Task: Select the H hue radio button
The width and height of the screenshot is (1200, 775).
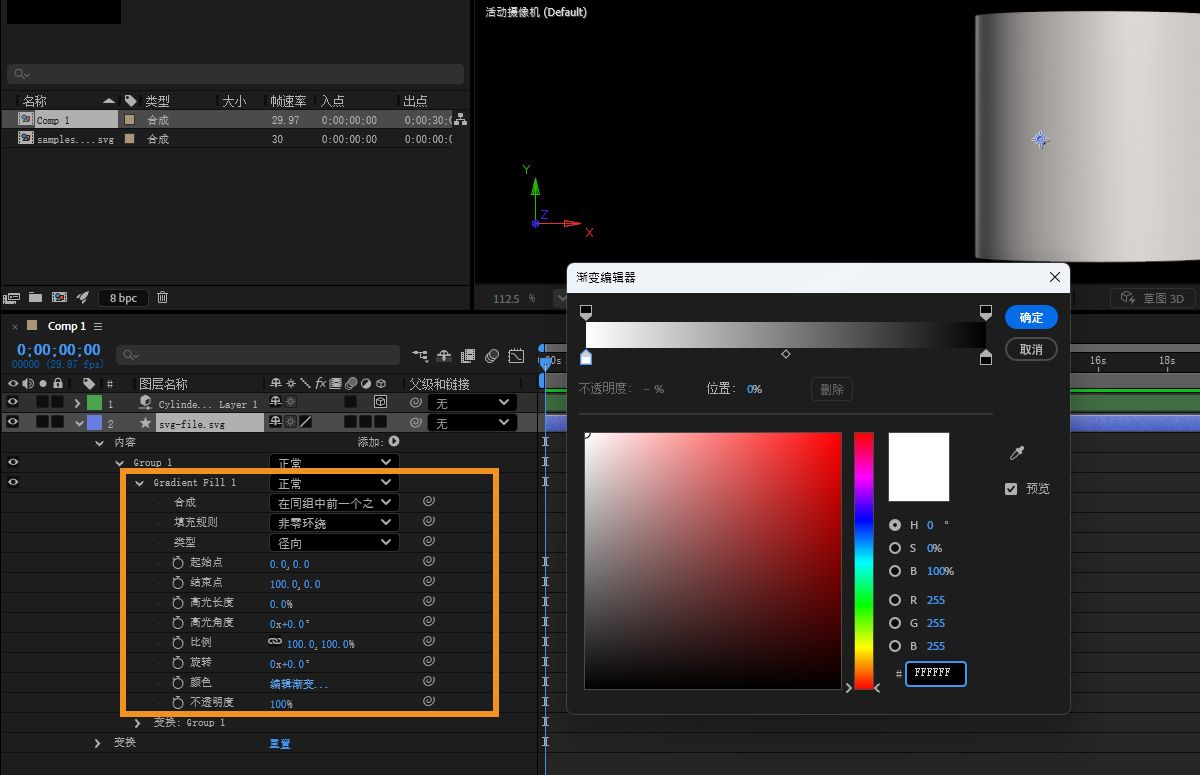Action: 895,525
